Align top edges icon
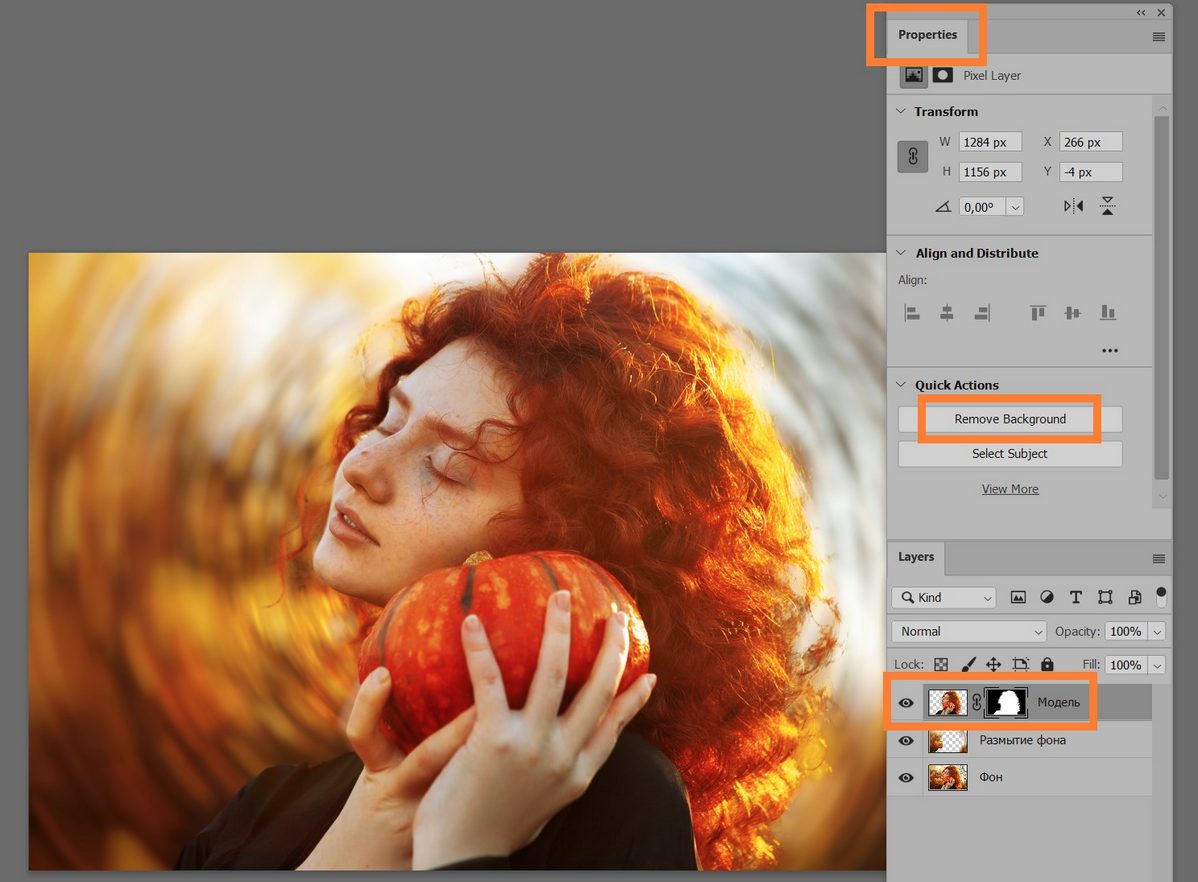Viewport: 1198px width, 882px height. (1038, 313)
